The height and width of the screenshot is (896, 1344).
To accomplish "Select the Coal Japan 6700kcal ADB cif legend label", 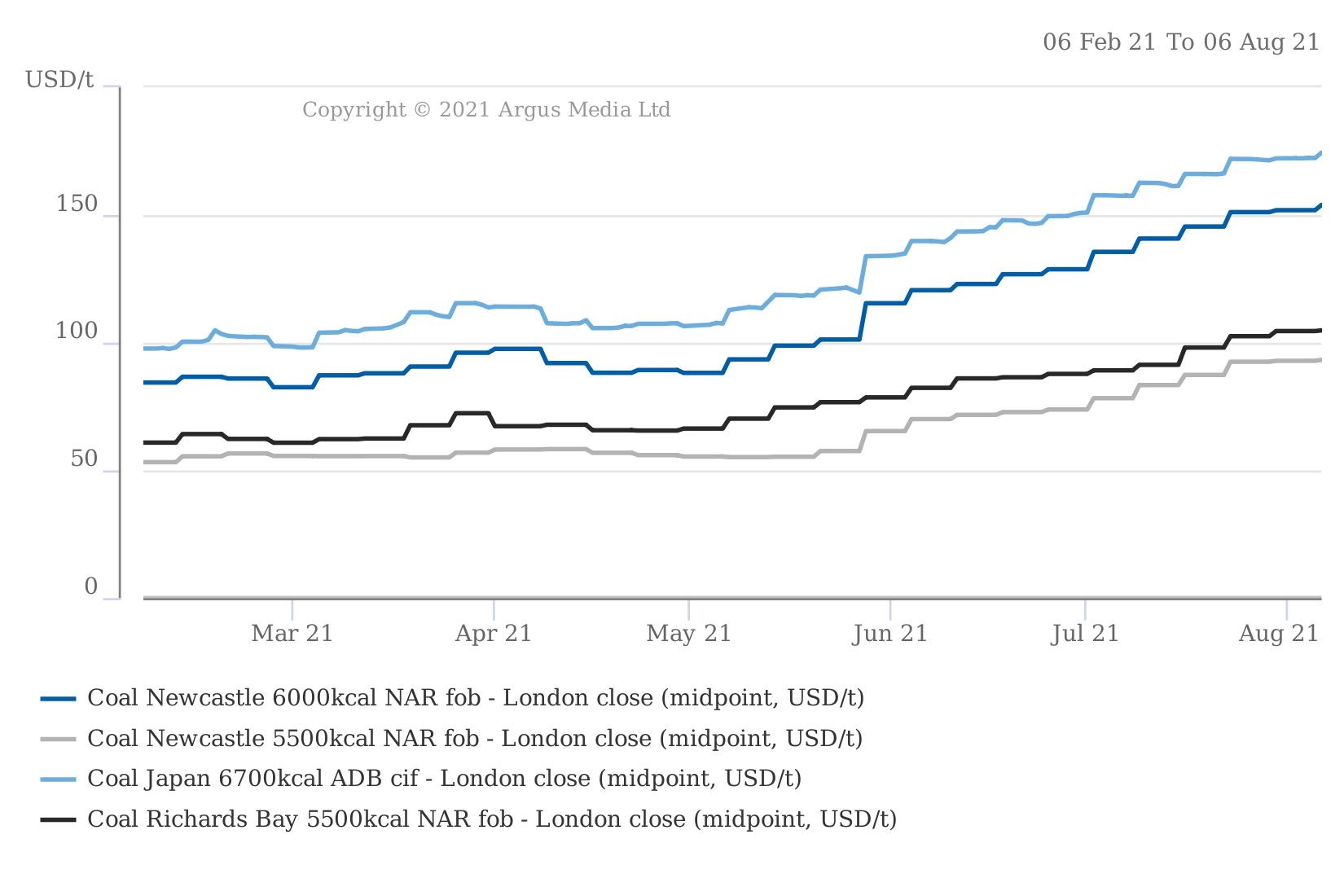I will [x=444, y=779].
